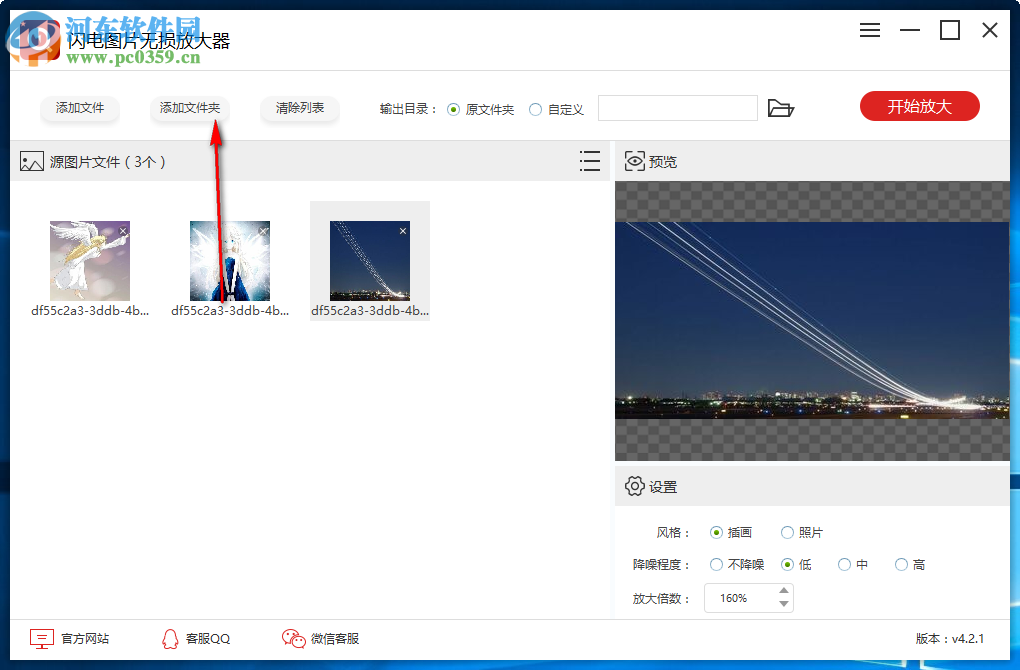Click the custom output directory input field

[x=677, y=107]
